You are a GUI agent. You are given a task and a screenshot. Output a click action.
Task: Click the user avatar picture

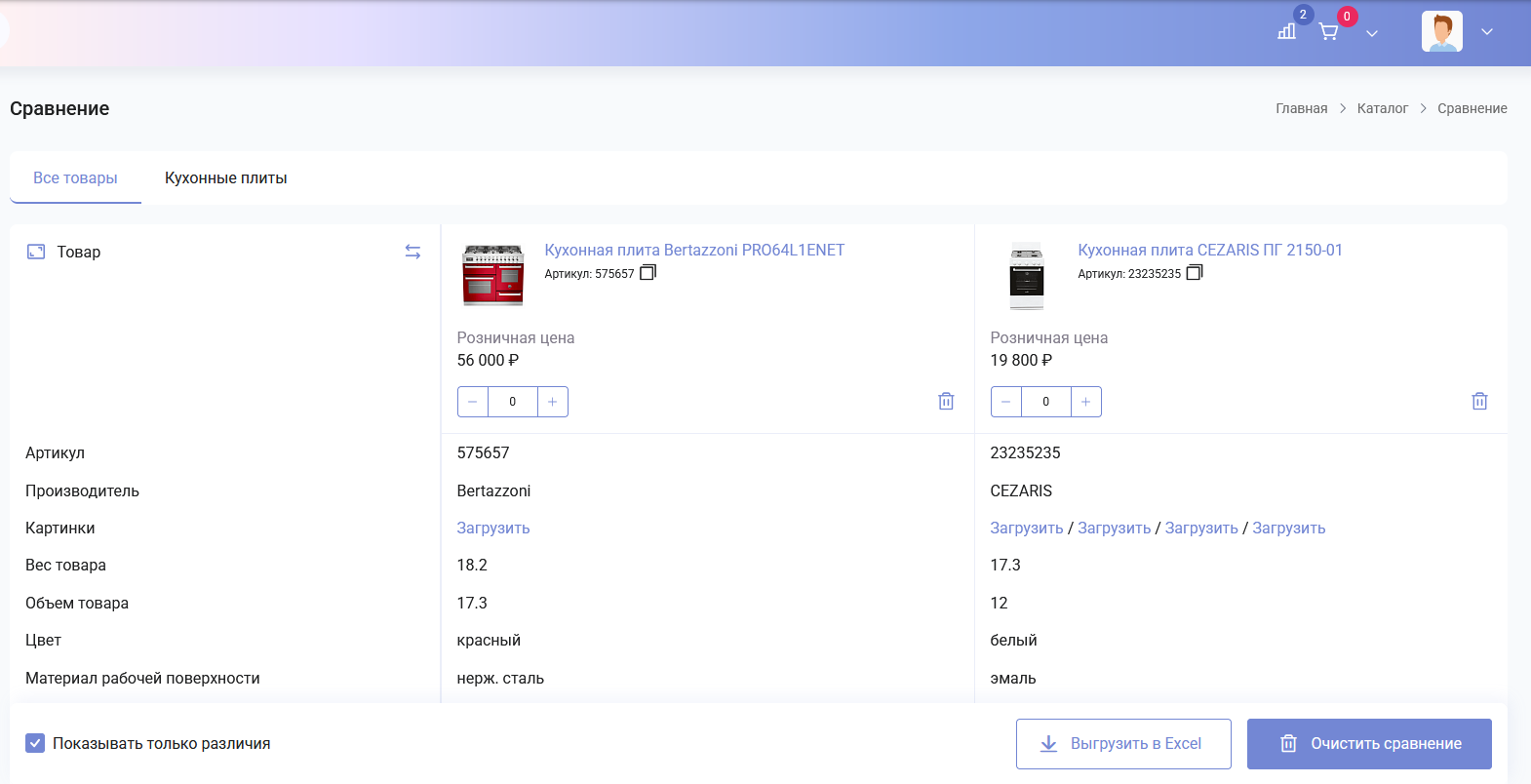click(x=1442, y=31)
